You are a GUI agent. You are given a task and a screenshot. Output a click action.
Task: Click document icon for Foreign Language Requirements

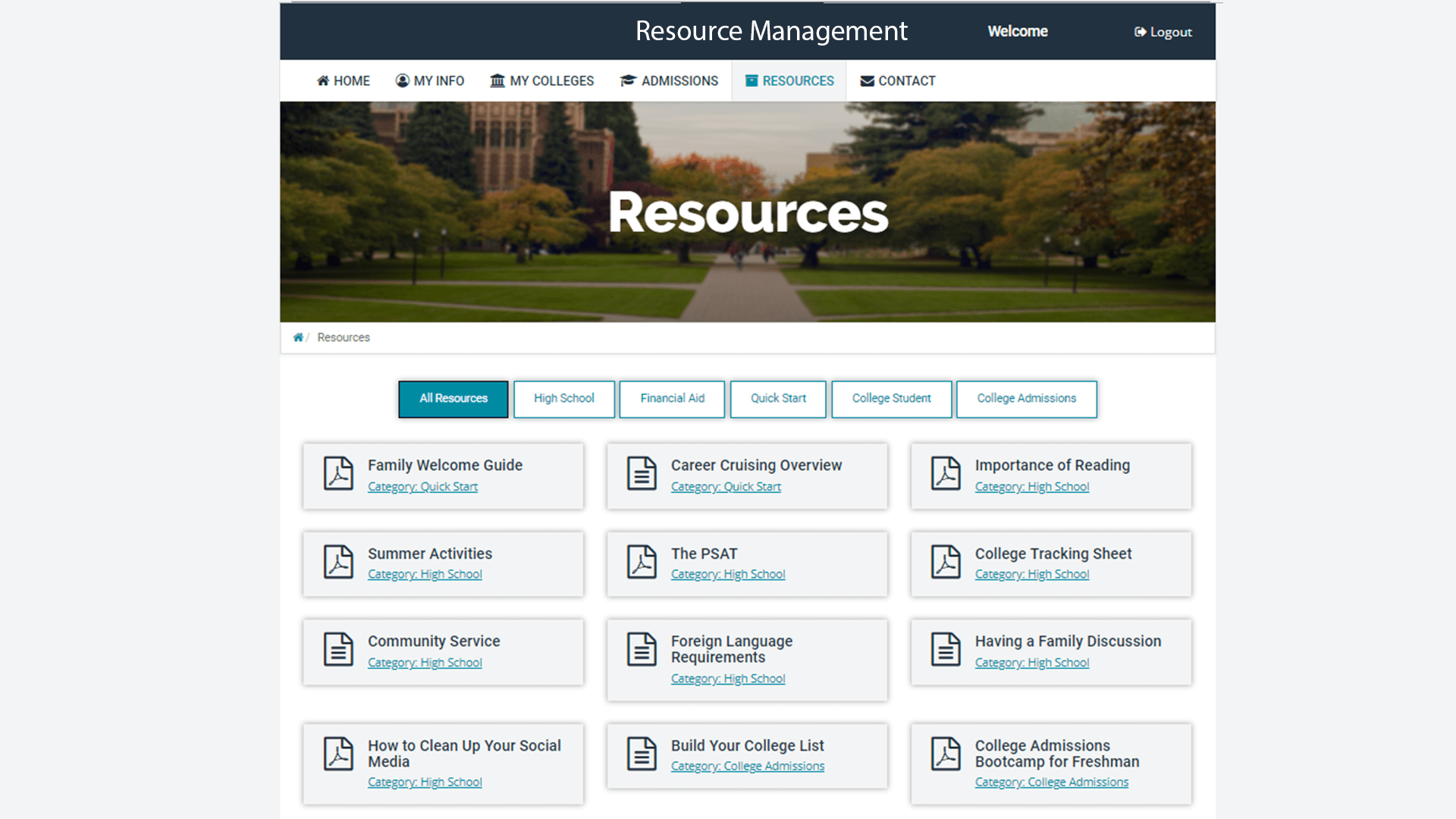click(x=642, y=649)
